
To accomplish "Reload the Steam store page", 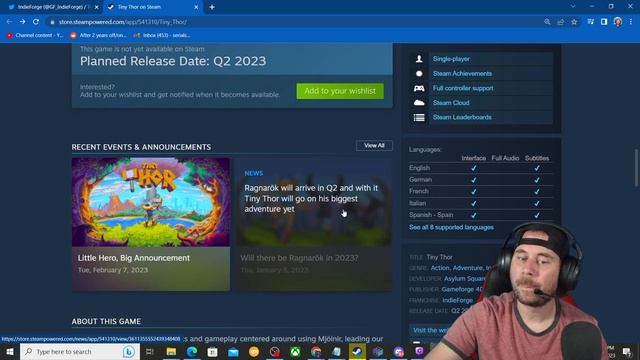I will coord(36,22).
